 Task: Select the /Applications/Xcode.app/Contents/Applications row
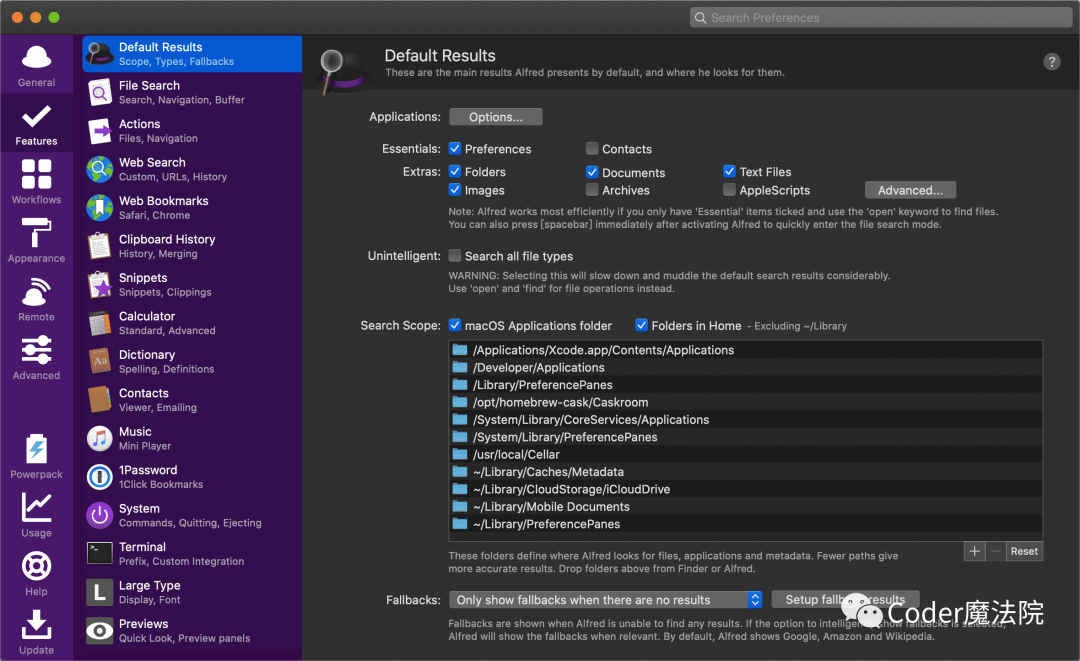pos(745,350)
